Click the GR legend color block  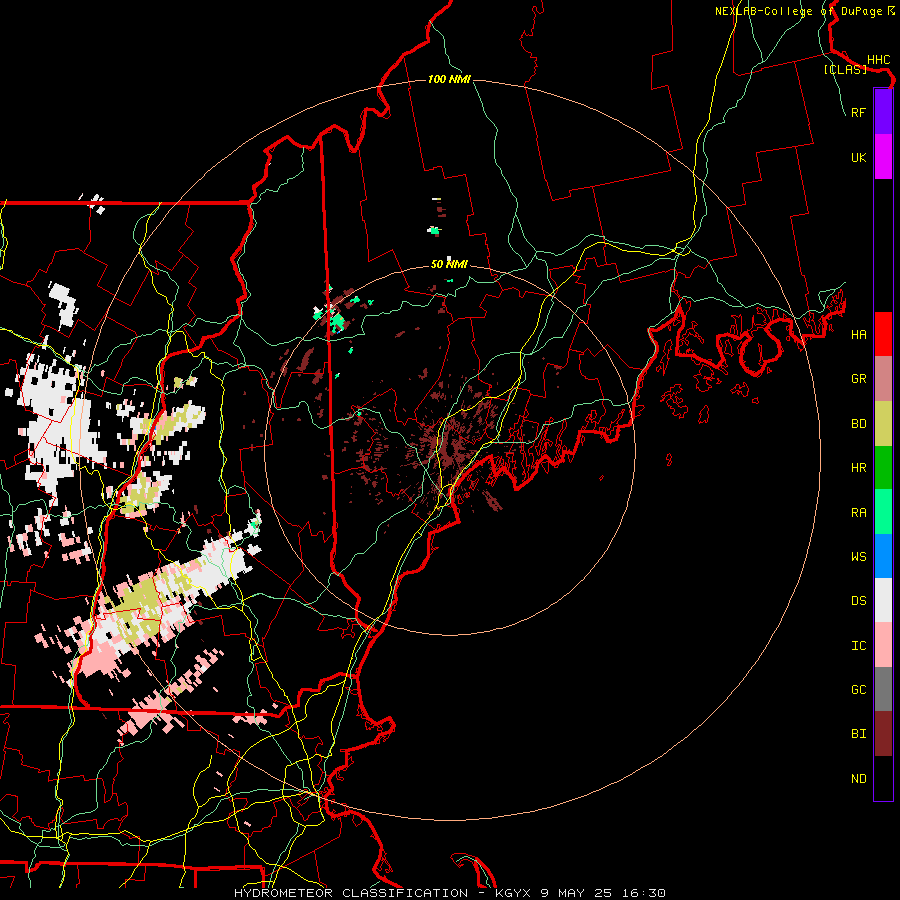(x=883, y=379)
